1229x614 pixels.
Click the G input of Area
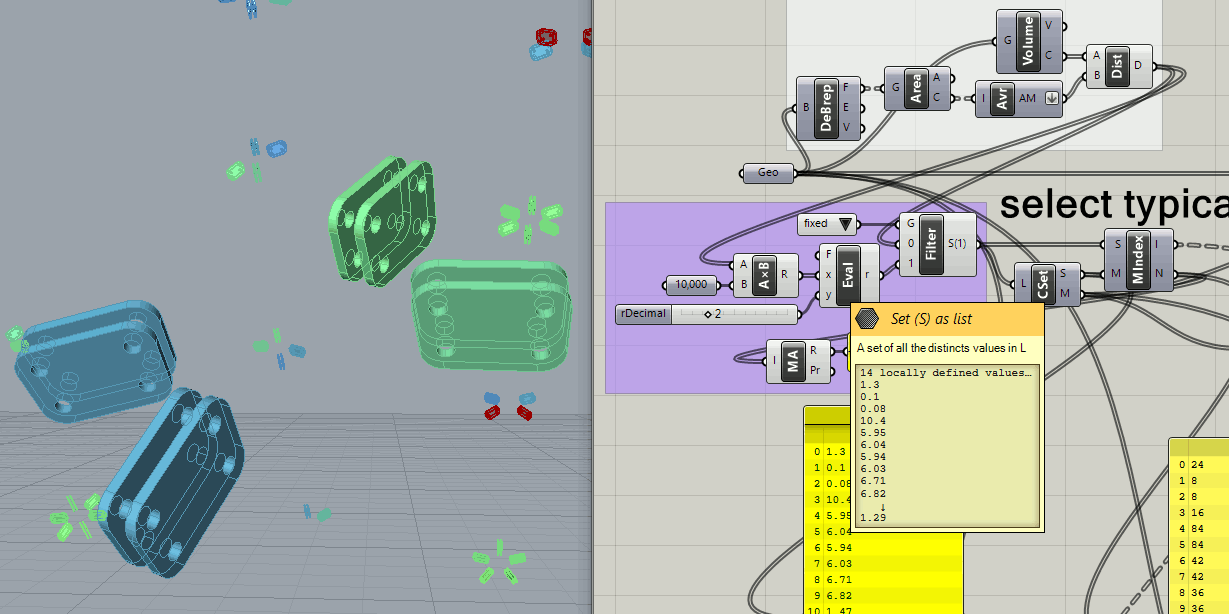pyautogui.click(x=896, y=88)
